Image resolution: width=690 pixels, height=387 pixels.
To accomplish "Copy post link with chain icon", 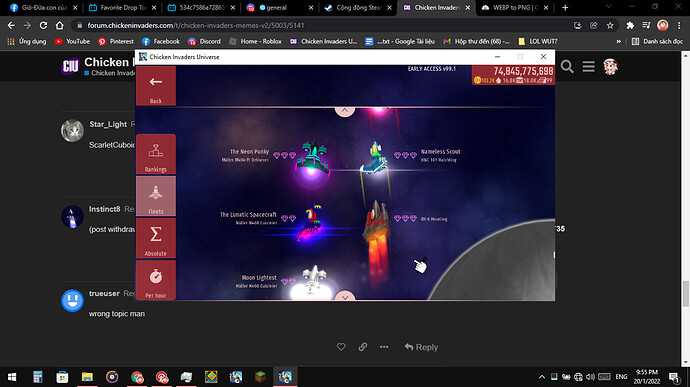I will click(363, 347).
